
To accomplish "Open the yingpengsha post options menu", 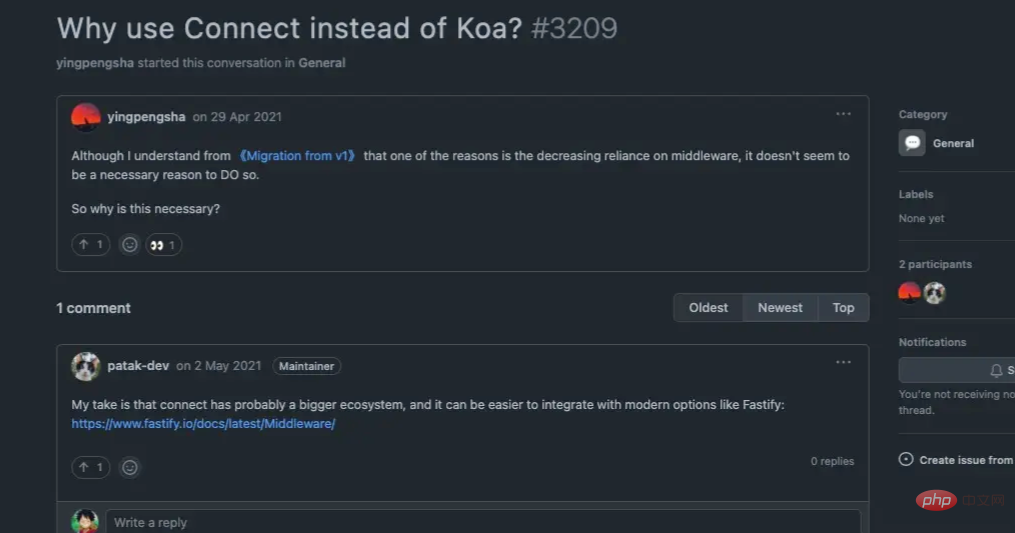I will pyautogui.click(x=844, y=114).
